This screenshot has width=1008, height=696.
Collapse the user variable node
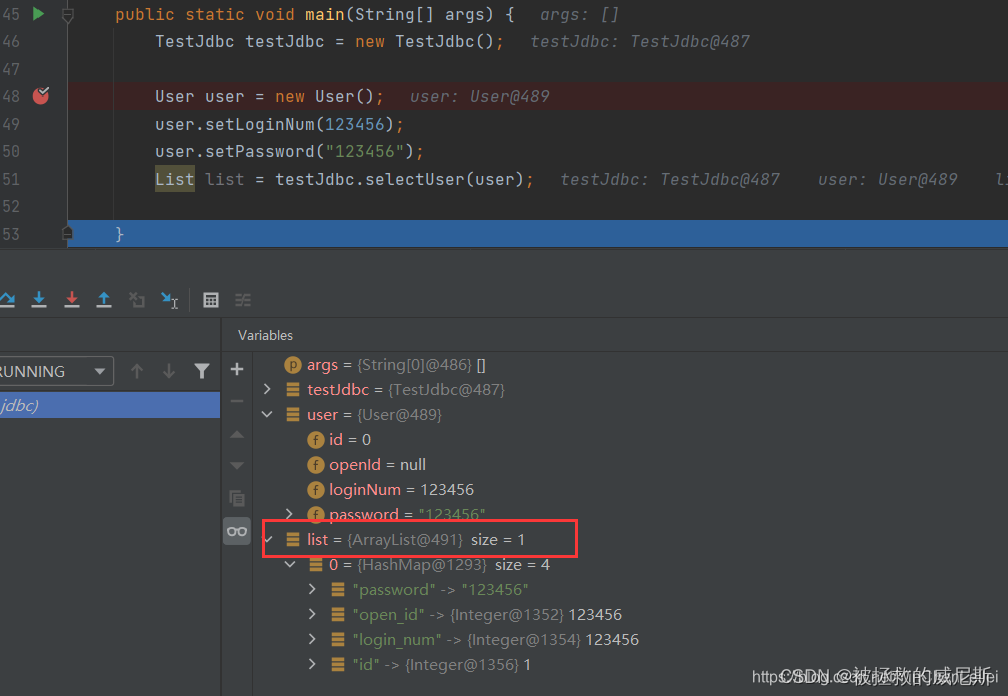click(268, 415)
